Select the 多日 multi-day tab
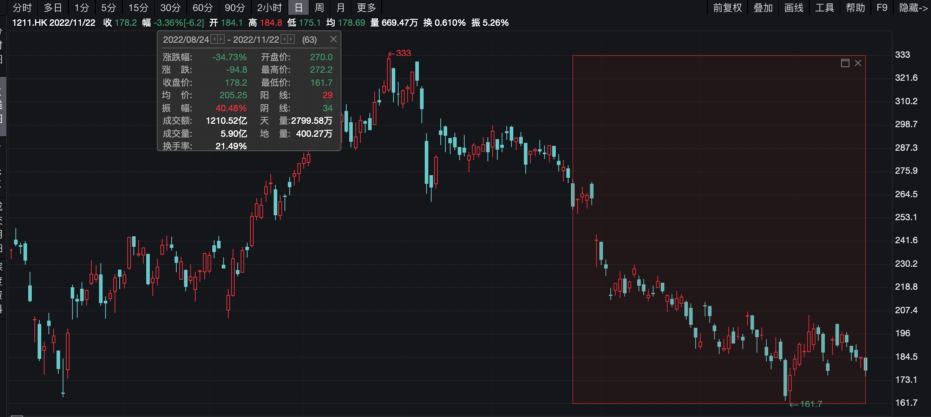 point(53,7)
